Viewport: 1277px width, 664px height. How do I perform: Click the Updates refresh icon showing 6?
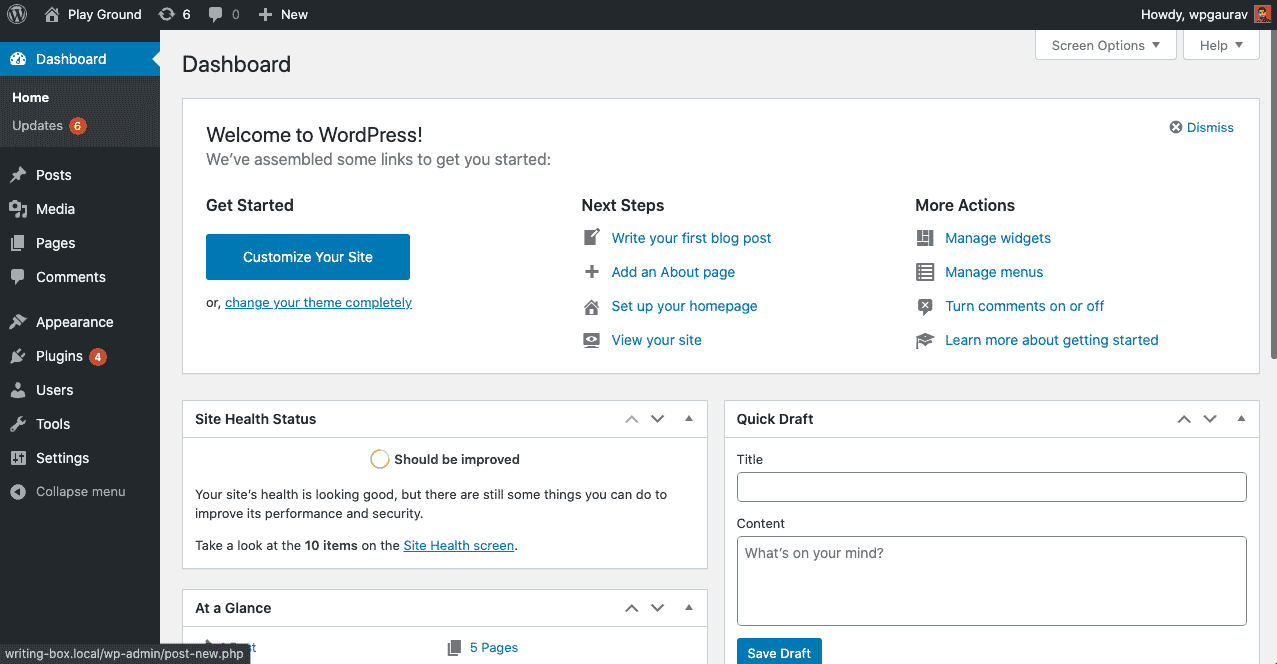pos(164,14)
